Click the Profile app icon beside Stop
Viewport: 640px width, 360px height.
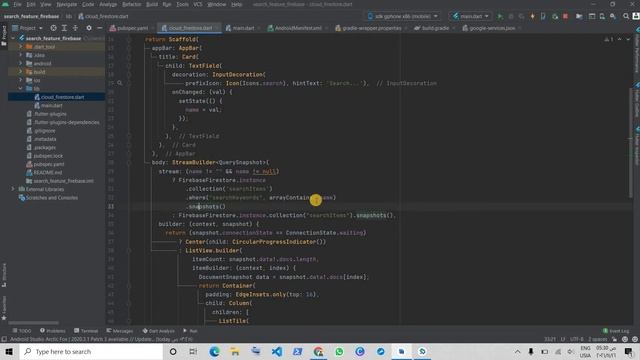[x=554, y=16]
